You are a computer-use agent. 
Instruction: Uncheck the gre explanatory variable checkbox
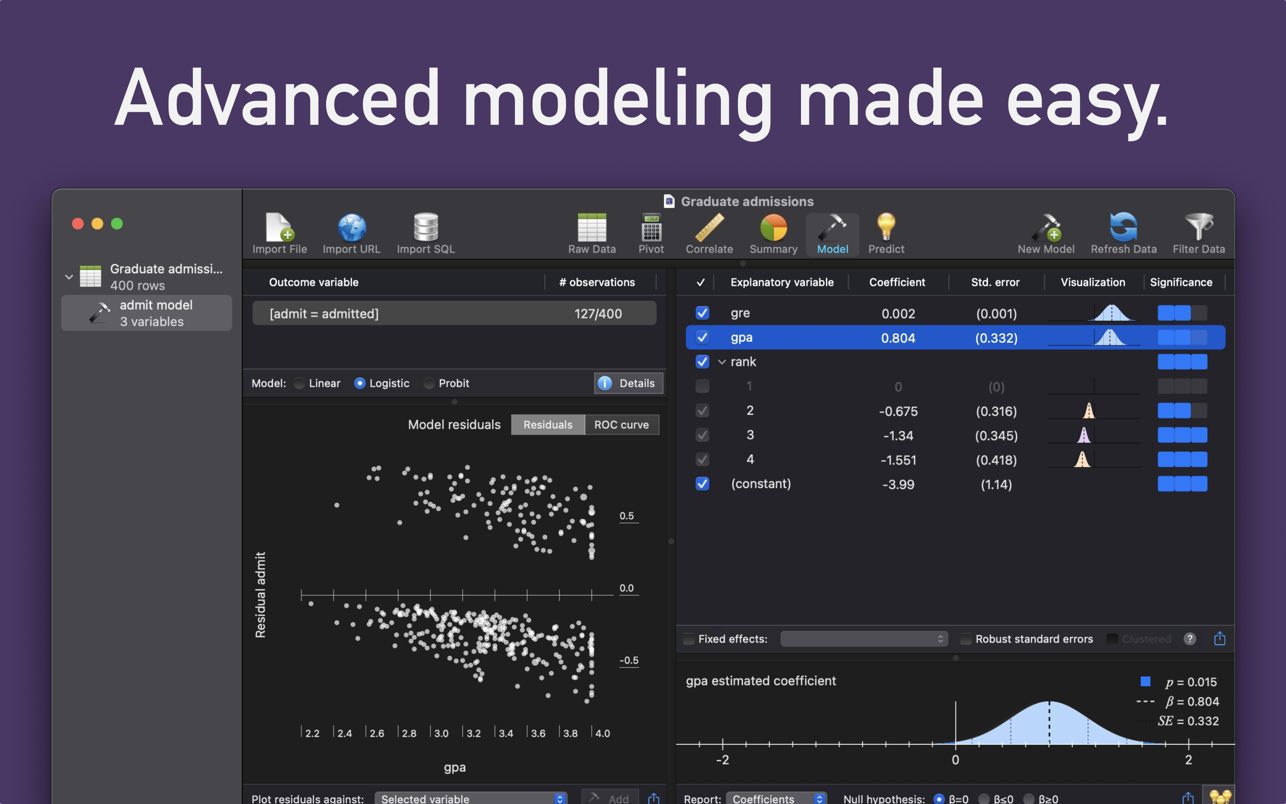(x=702, y=313)
